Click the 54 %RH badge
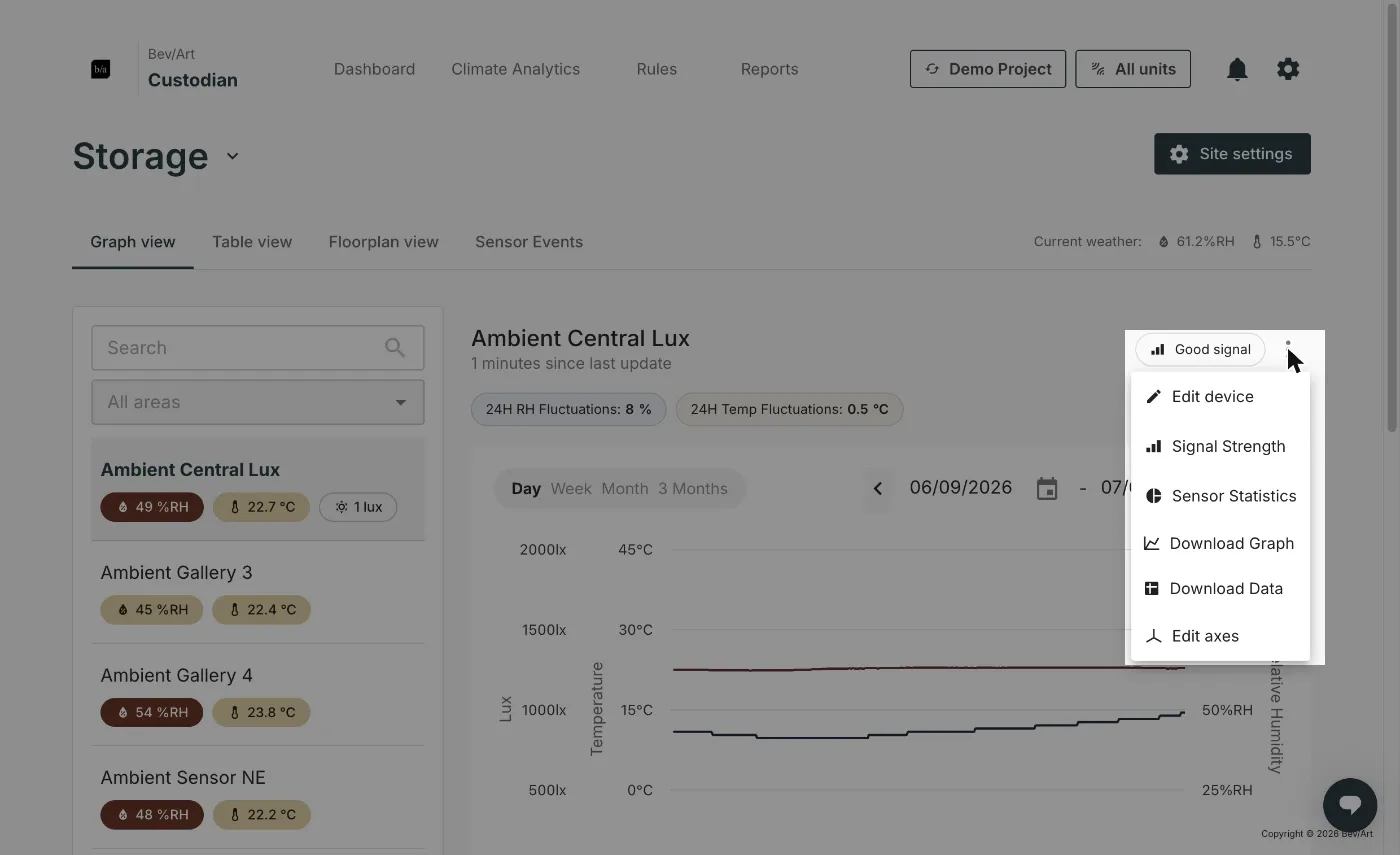The image size is (1400, 855). click(x=152, y=713)
